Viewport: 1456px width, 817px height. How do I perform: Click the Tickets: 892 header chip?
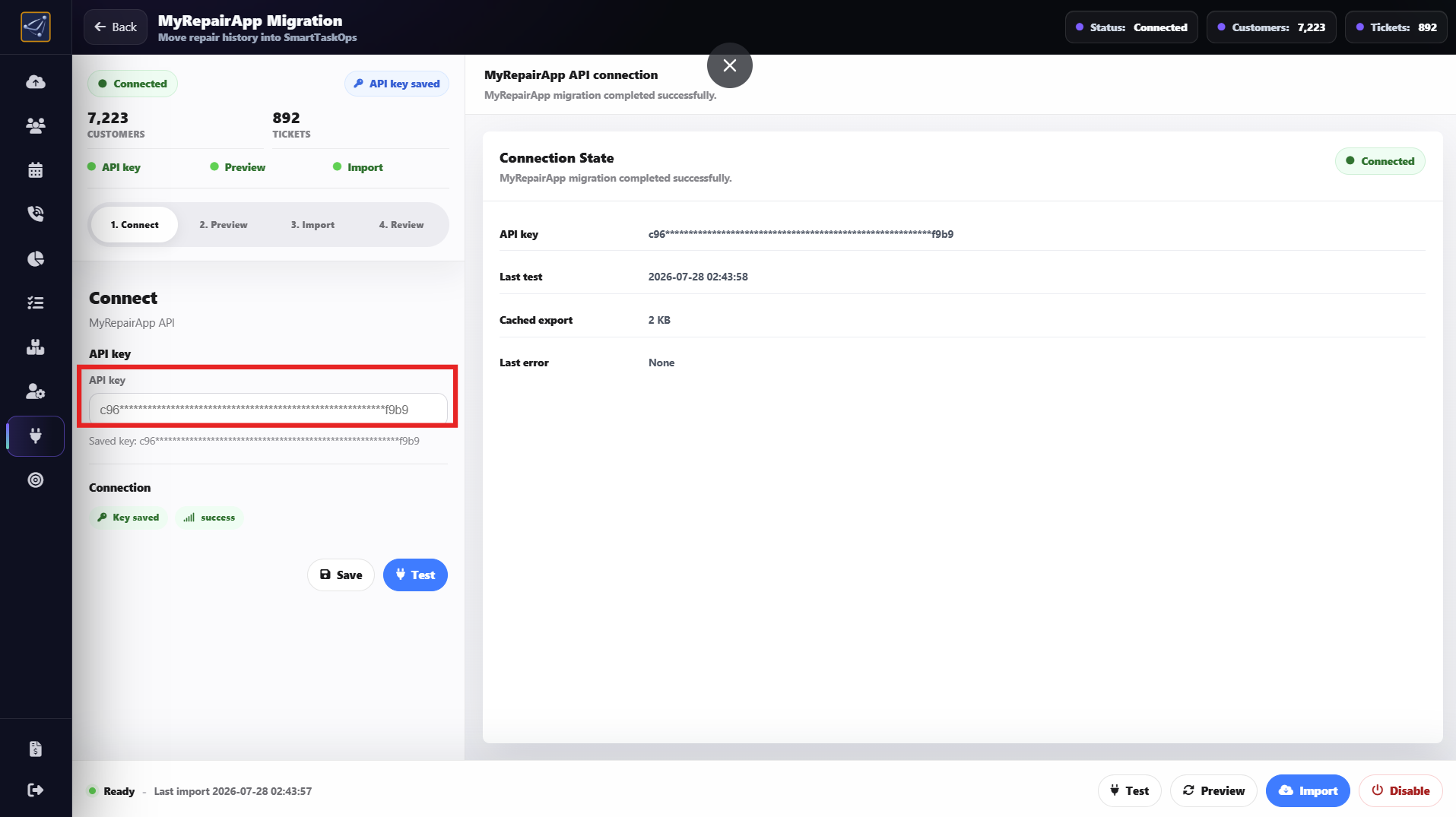click(x=1396, y=27)
